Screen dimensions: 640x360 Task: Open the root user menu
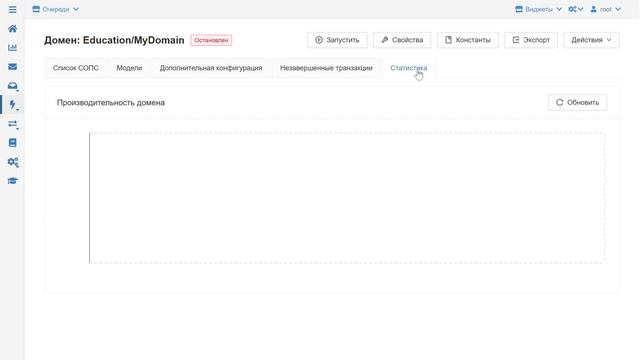[605, 9]
